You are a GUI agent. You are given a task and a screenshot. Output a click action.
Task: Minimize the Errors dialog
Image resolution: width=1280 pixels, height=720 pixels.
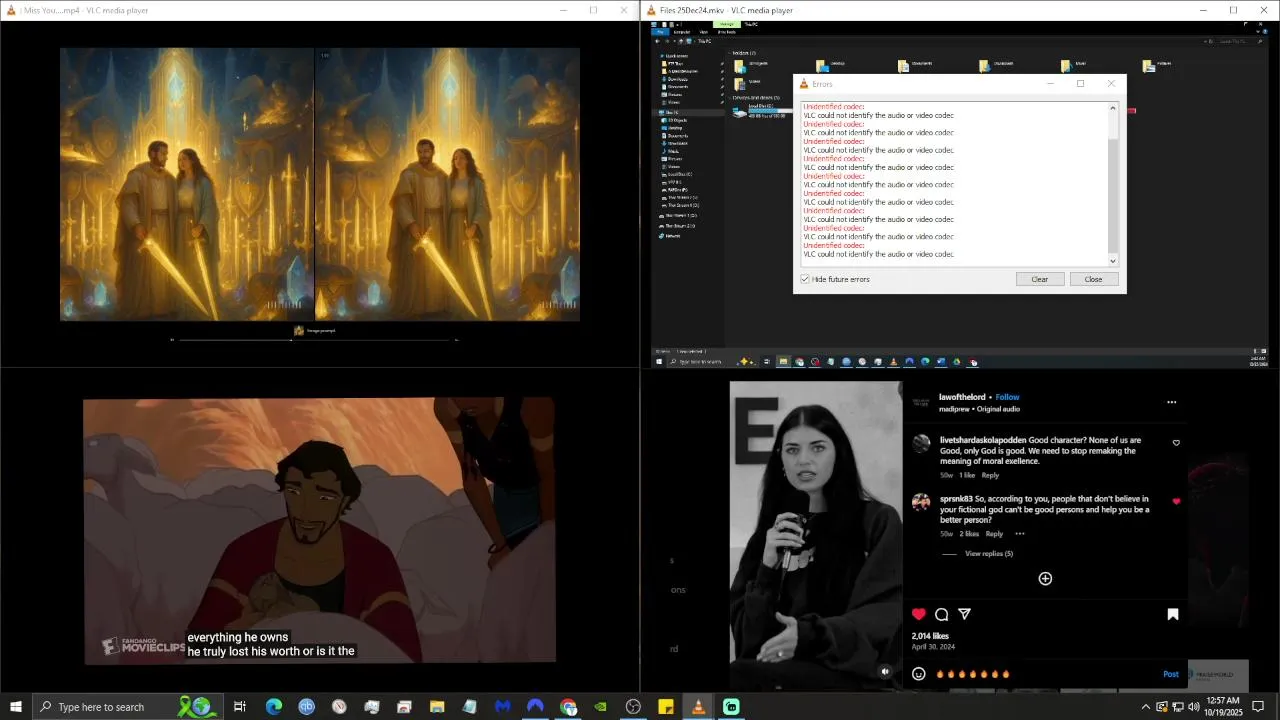coord(1050,84)
